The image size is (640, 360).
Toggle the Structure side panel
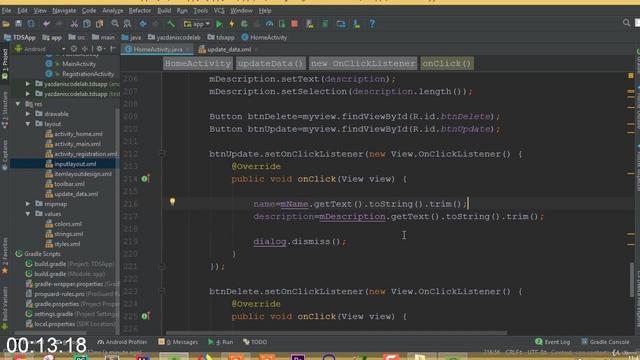point(5,110)
